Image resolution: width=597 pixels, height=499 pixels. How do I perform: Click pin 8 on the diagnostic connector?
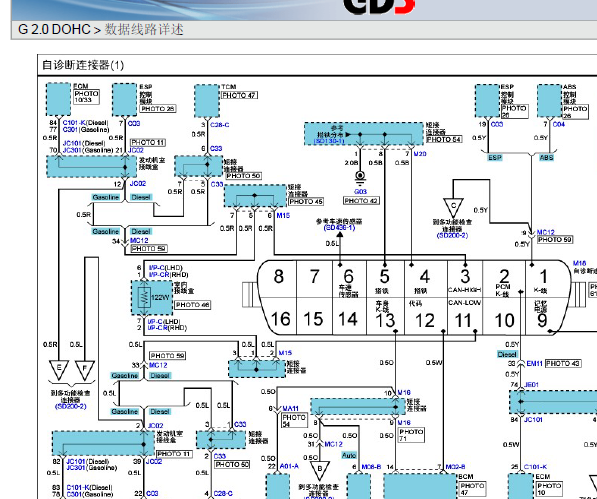279,277
